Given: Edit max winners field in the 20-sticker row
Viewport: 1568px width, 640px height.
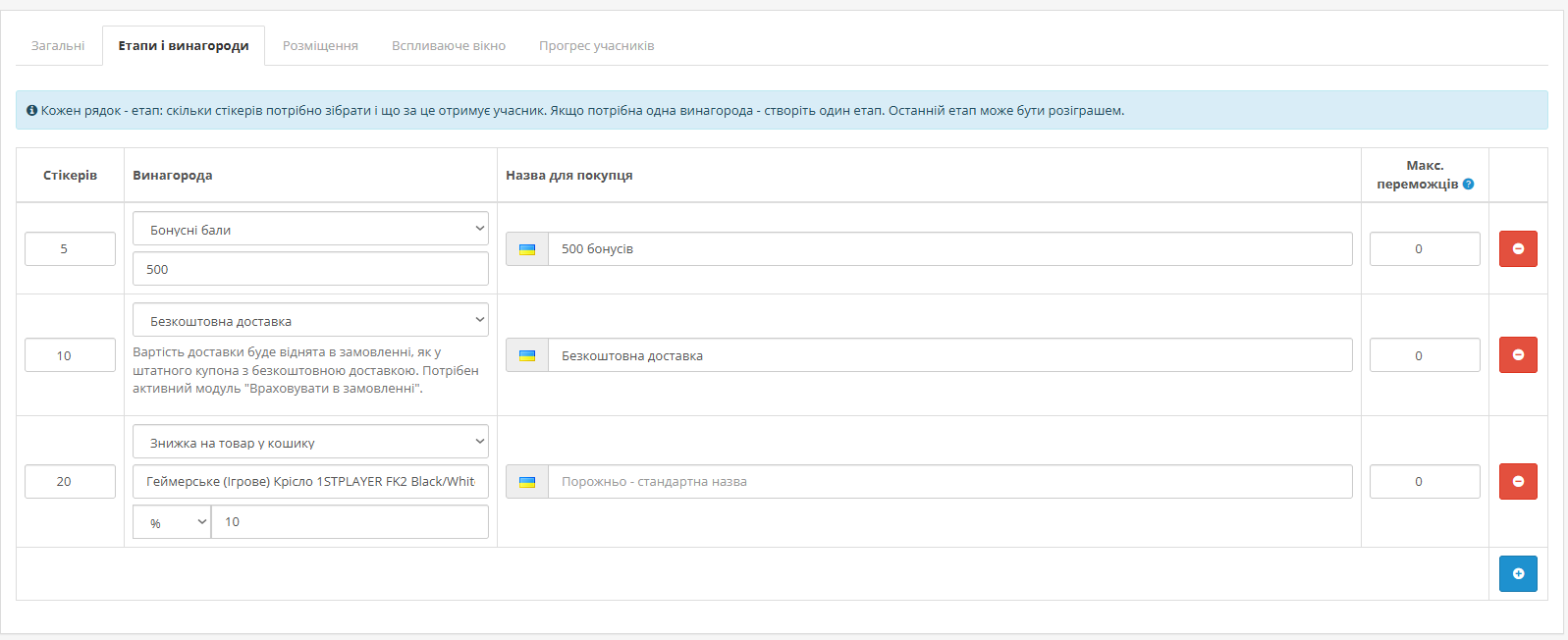Looking at the screenshot, I should click(x=1425, y=481).
